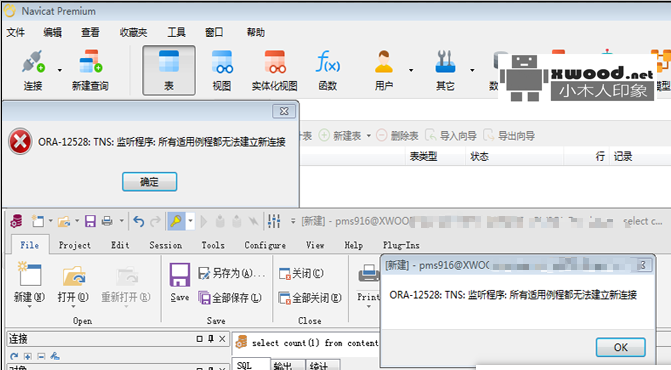Click the Redo arrow icon

(155, 221)
